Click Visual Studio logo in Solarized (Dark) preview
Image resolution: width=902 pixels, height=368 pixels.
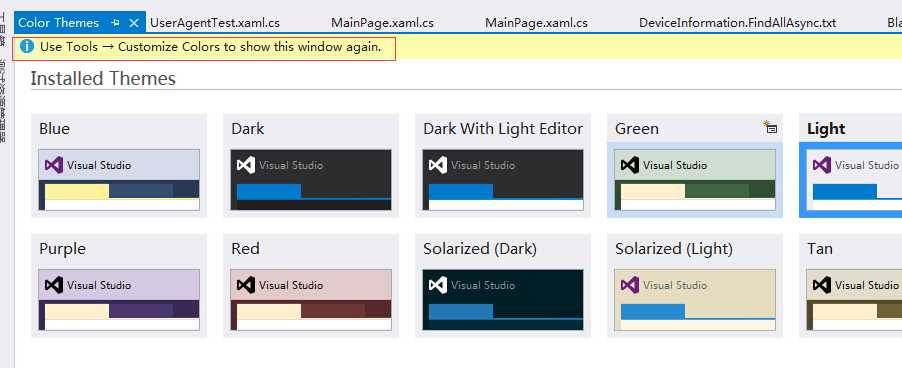pyautogui.click(x=438, y=285)
